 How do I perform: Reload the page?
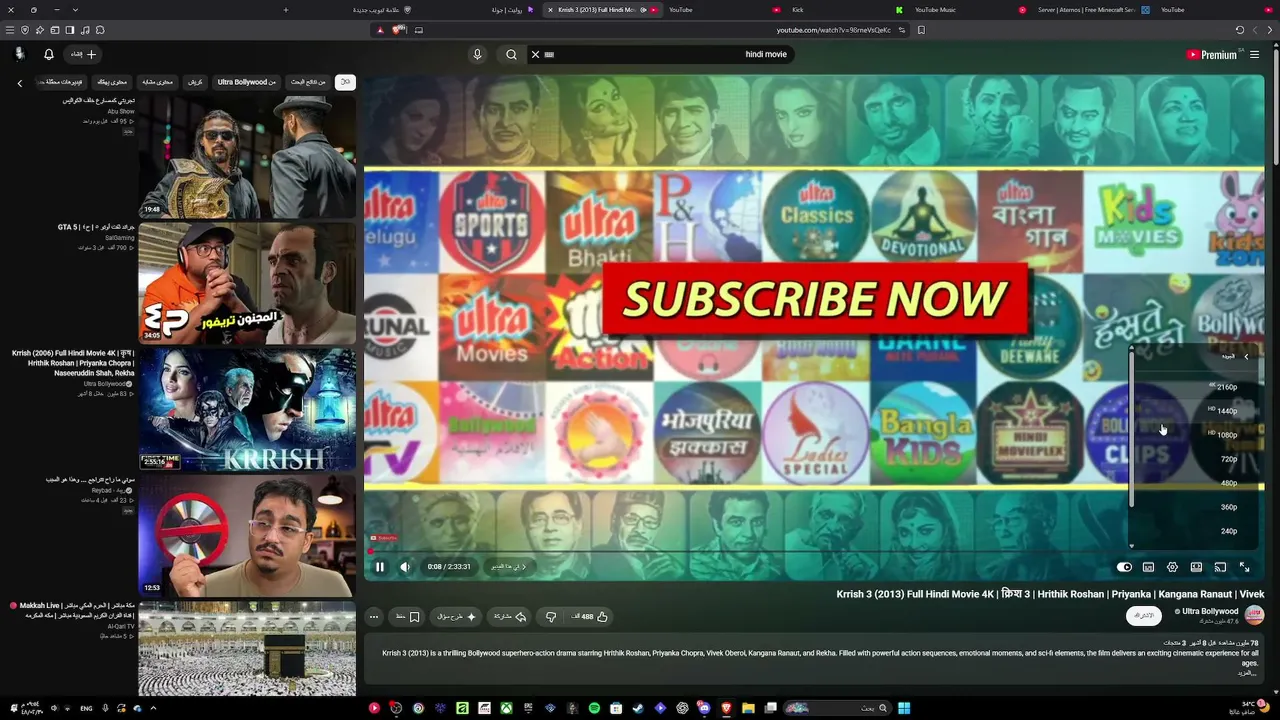1240,30
